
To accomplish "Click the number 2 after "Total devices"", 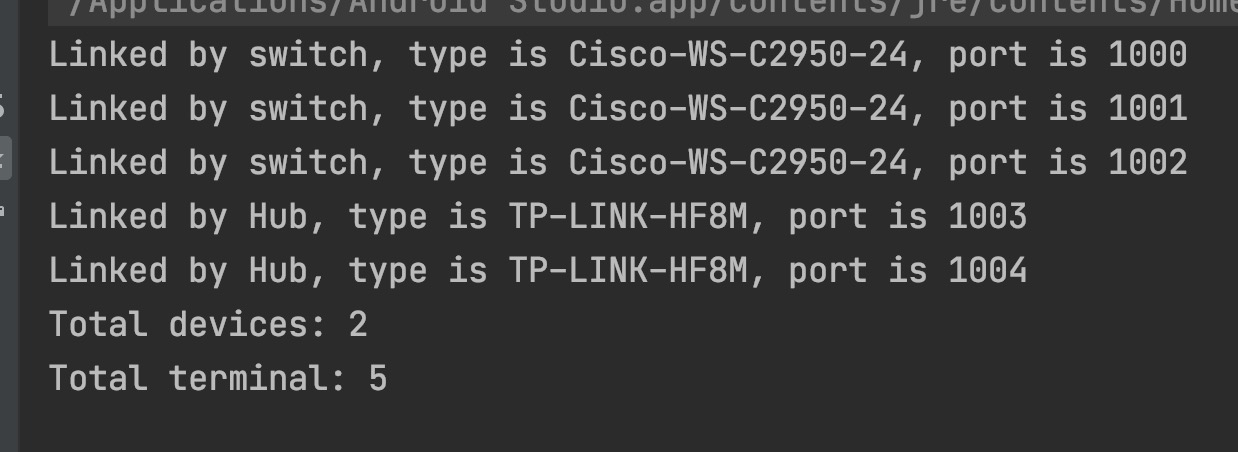I will pos(357,324).
